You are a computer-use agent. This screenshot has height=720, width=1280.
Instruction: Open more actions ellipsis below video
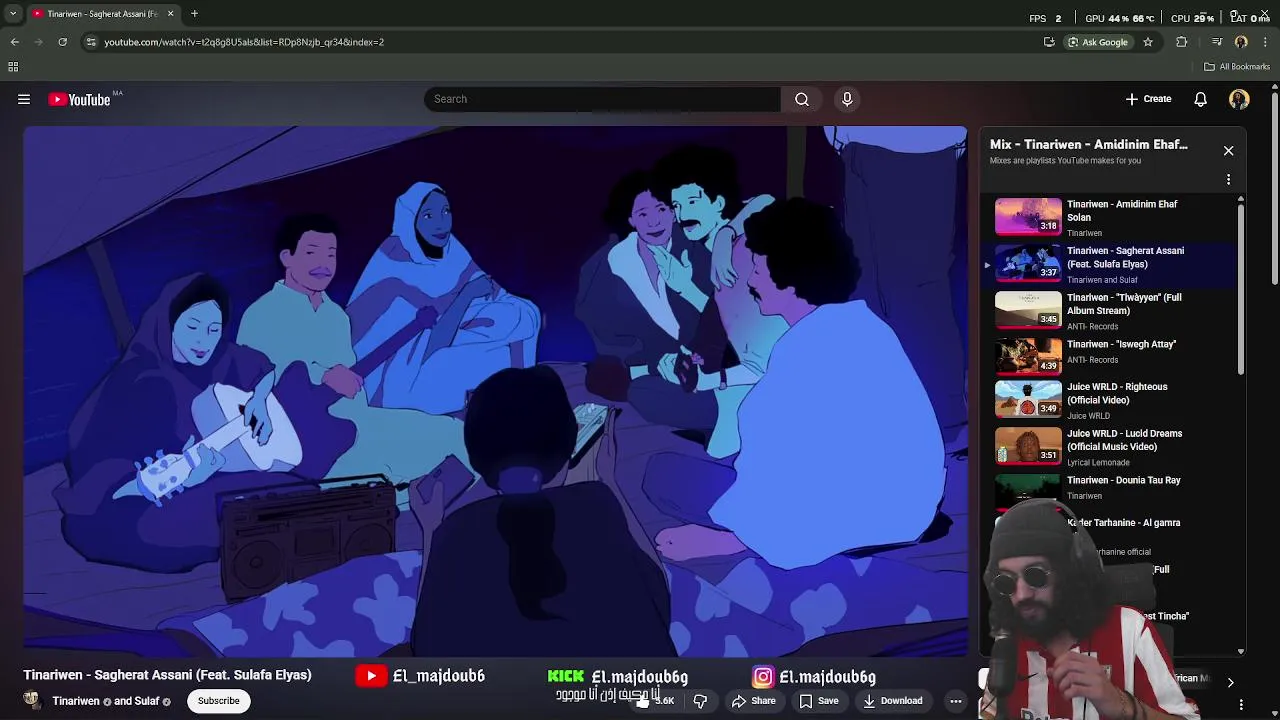[x=956, y=701]
